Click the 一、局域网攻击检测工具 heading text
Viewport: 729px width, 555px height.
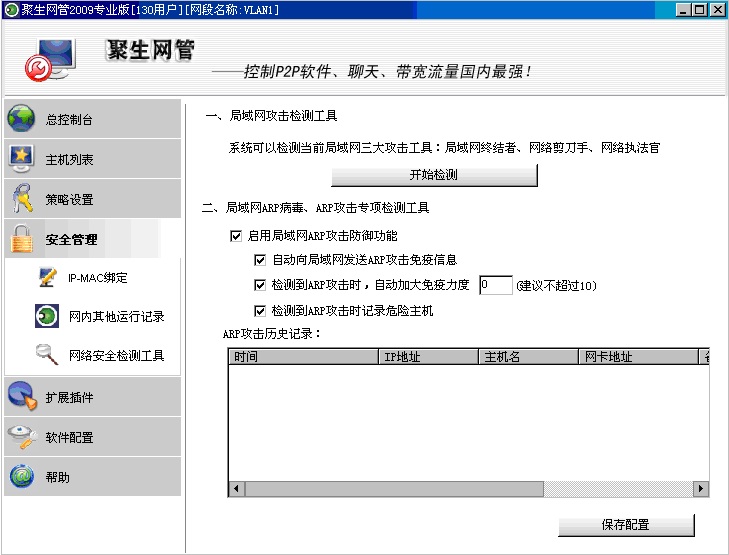(x=271, y=116)
